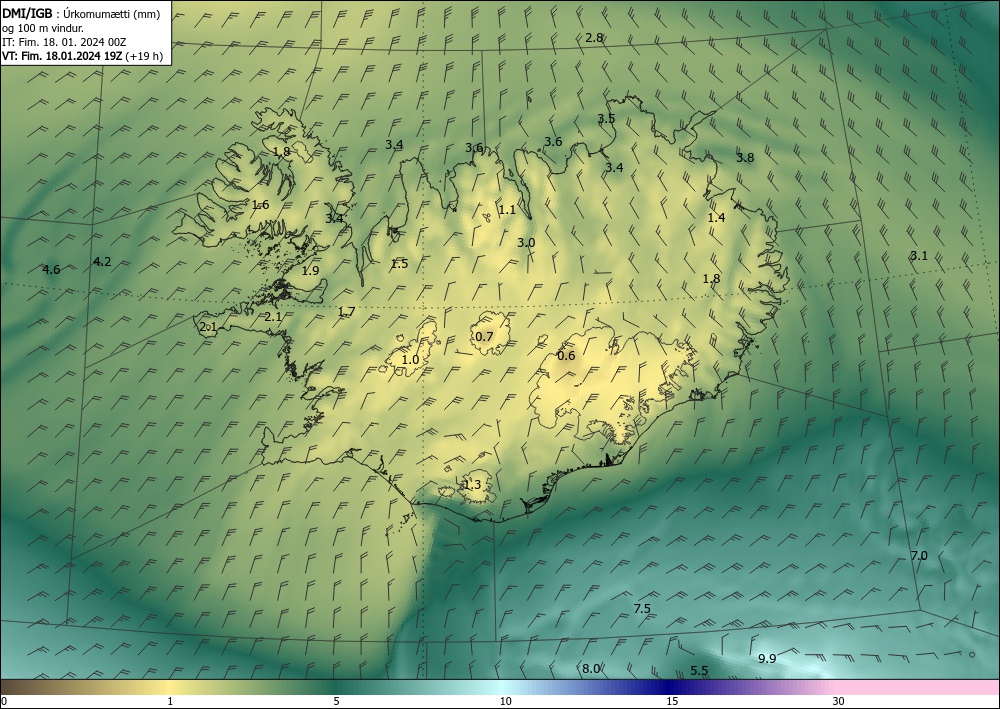
Task: Click the 1.0 value on the glacier
Action: click(x=411, y=360)
